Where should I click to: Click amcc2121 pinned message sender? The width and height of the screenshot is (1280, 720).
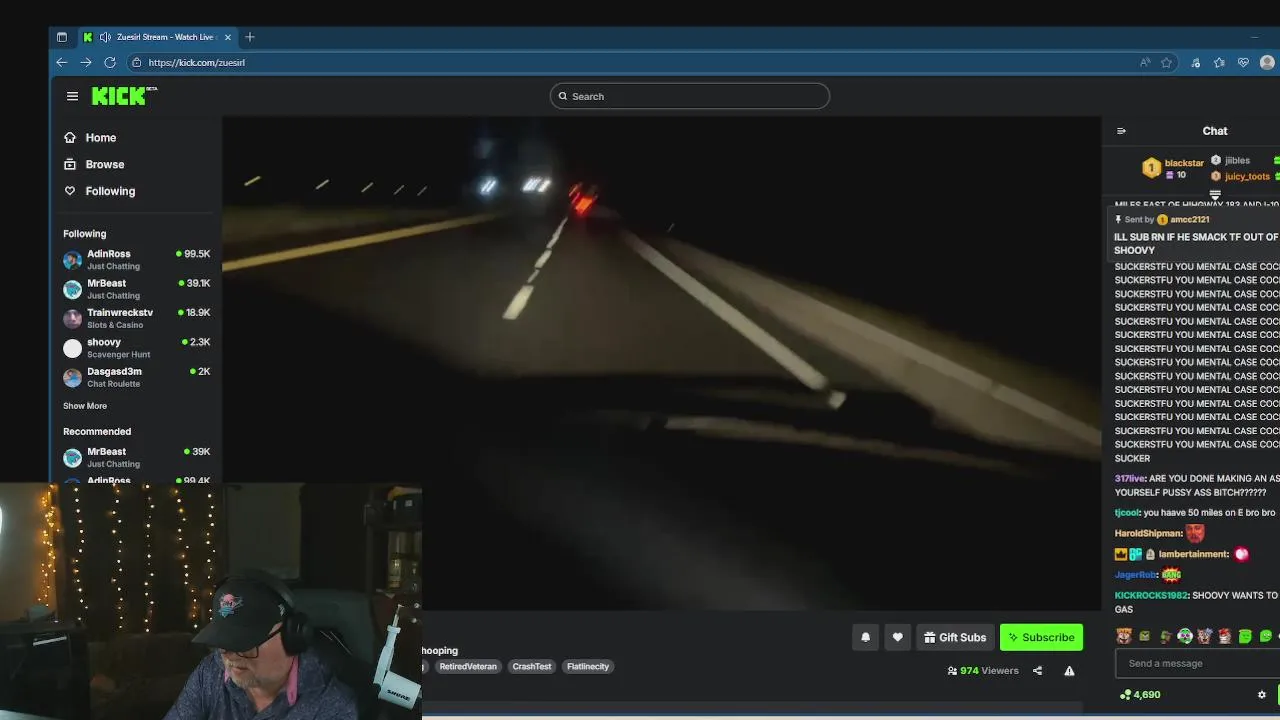tap(1190, 219)
